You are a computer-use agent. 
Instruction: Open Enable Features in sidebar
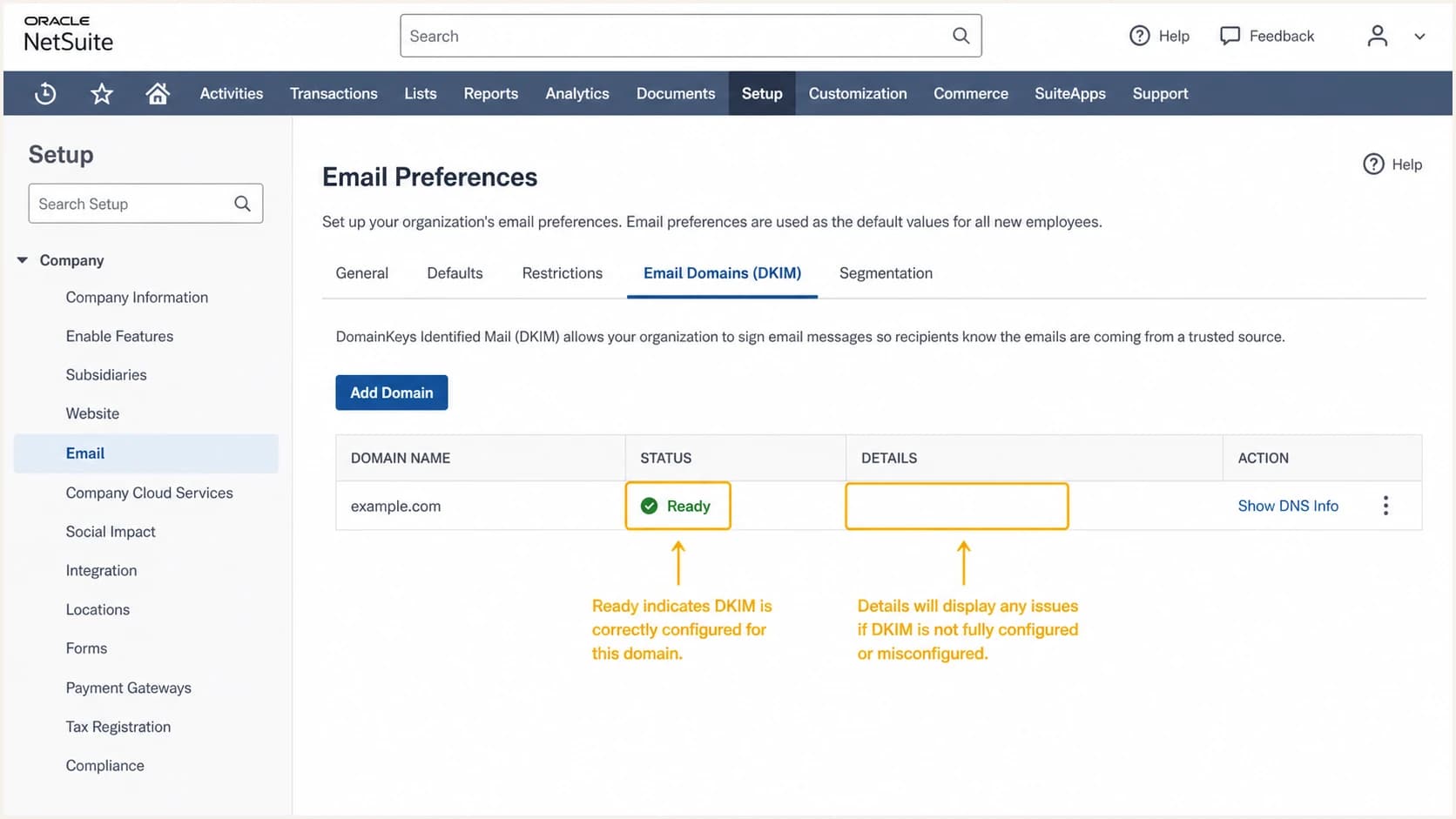coord(119,336)
